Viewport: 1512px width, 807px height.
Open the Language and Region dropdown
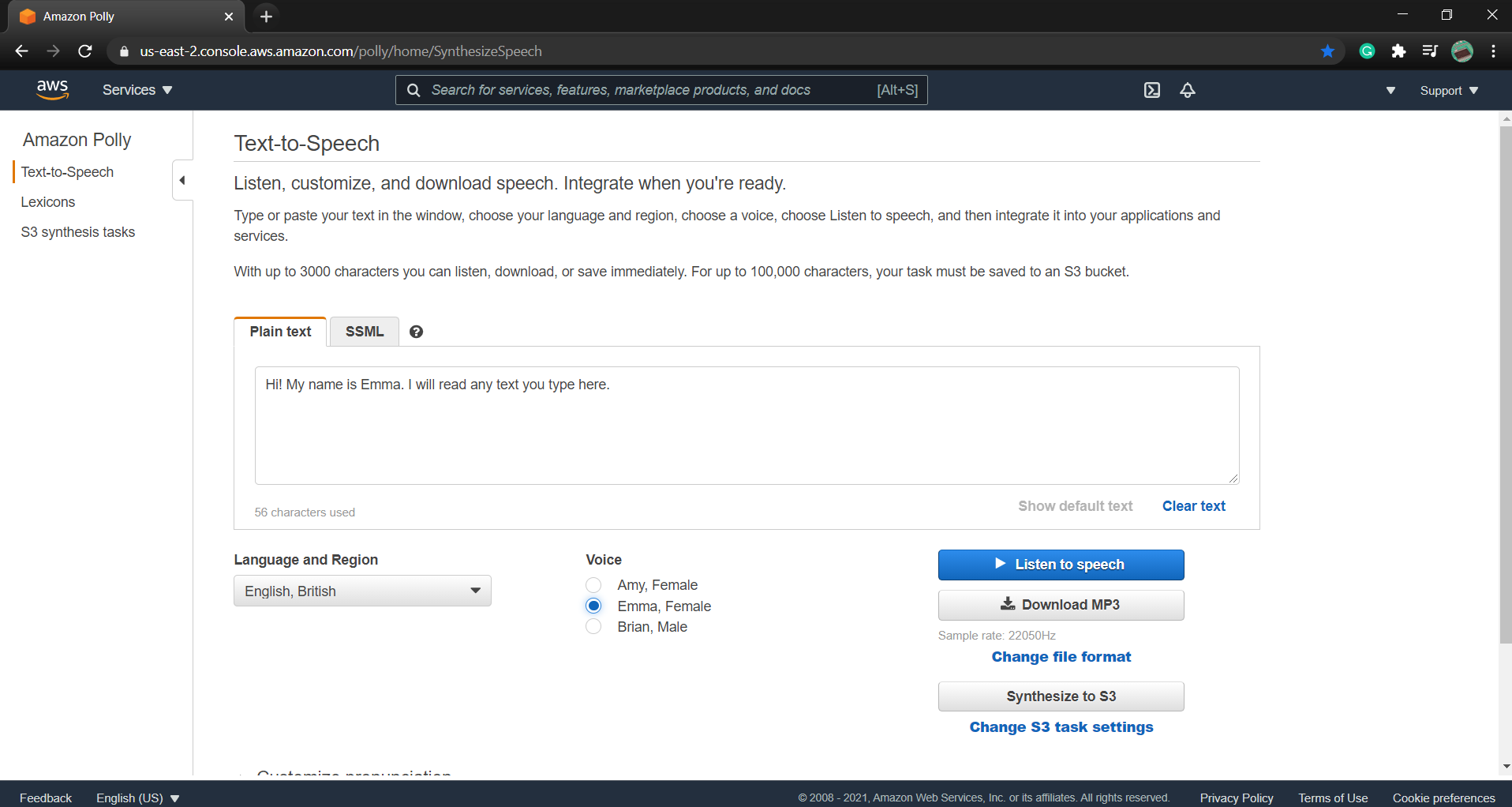click(x=362, y=591)
